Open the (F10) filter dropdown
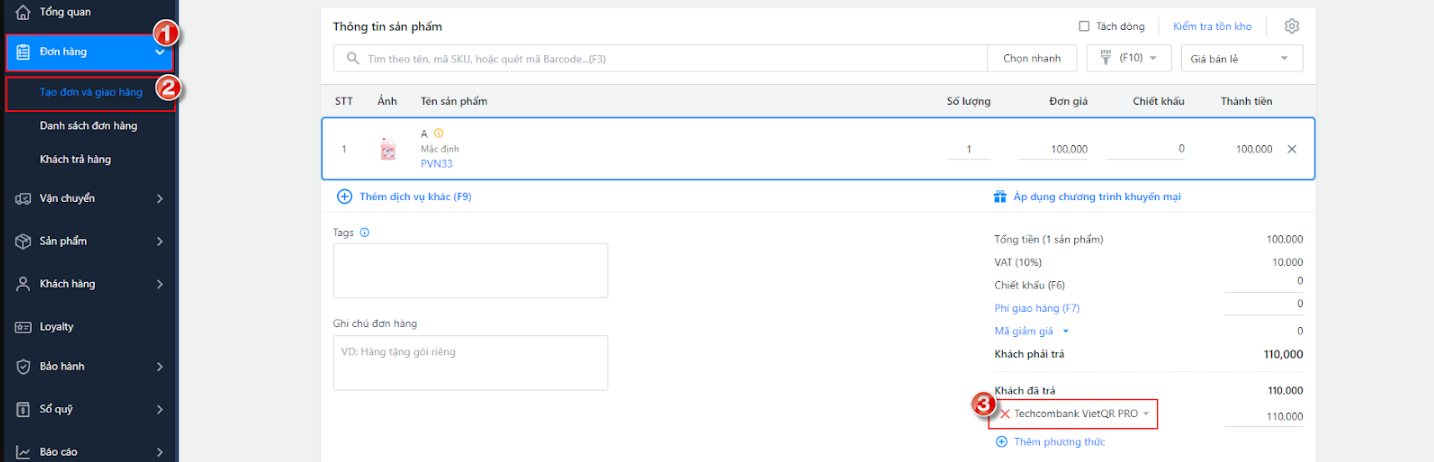The width and height of the screenshot is (1434, 462). (1129, 58)
